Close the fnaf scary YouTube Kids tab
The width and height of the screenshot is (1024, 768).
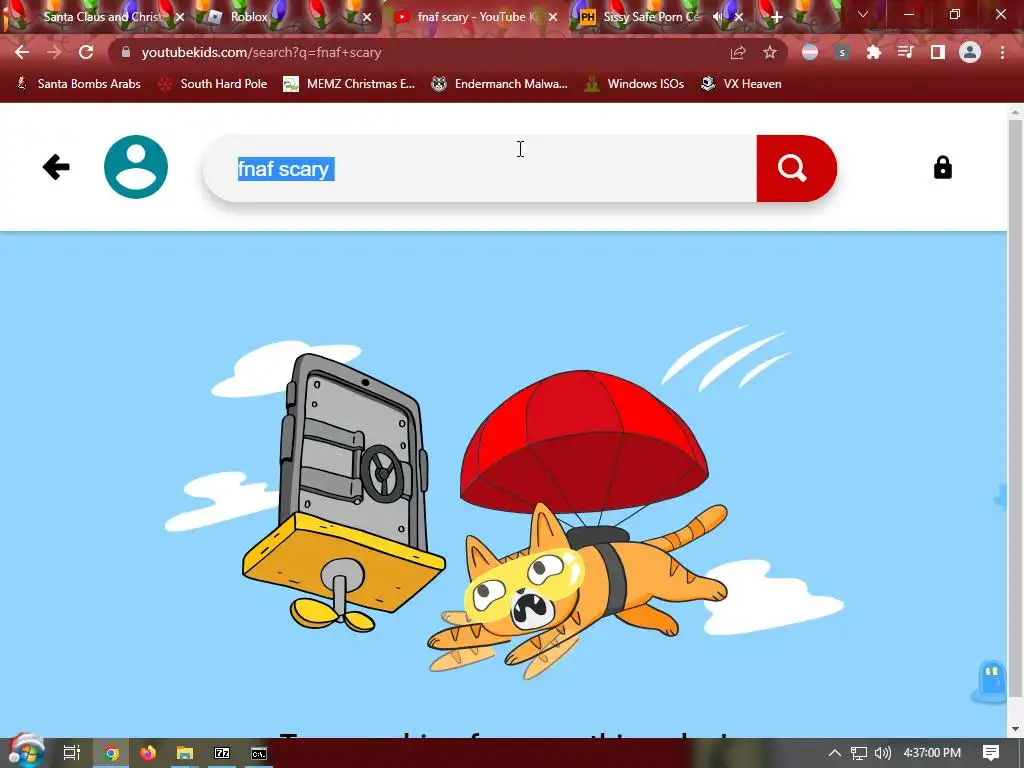click(x=553, y=18)
